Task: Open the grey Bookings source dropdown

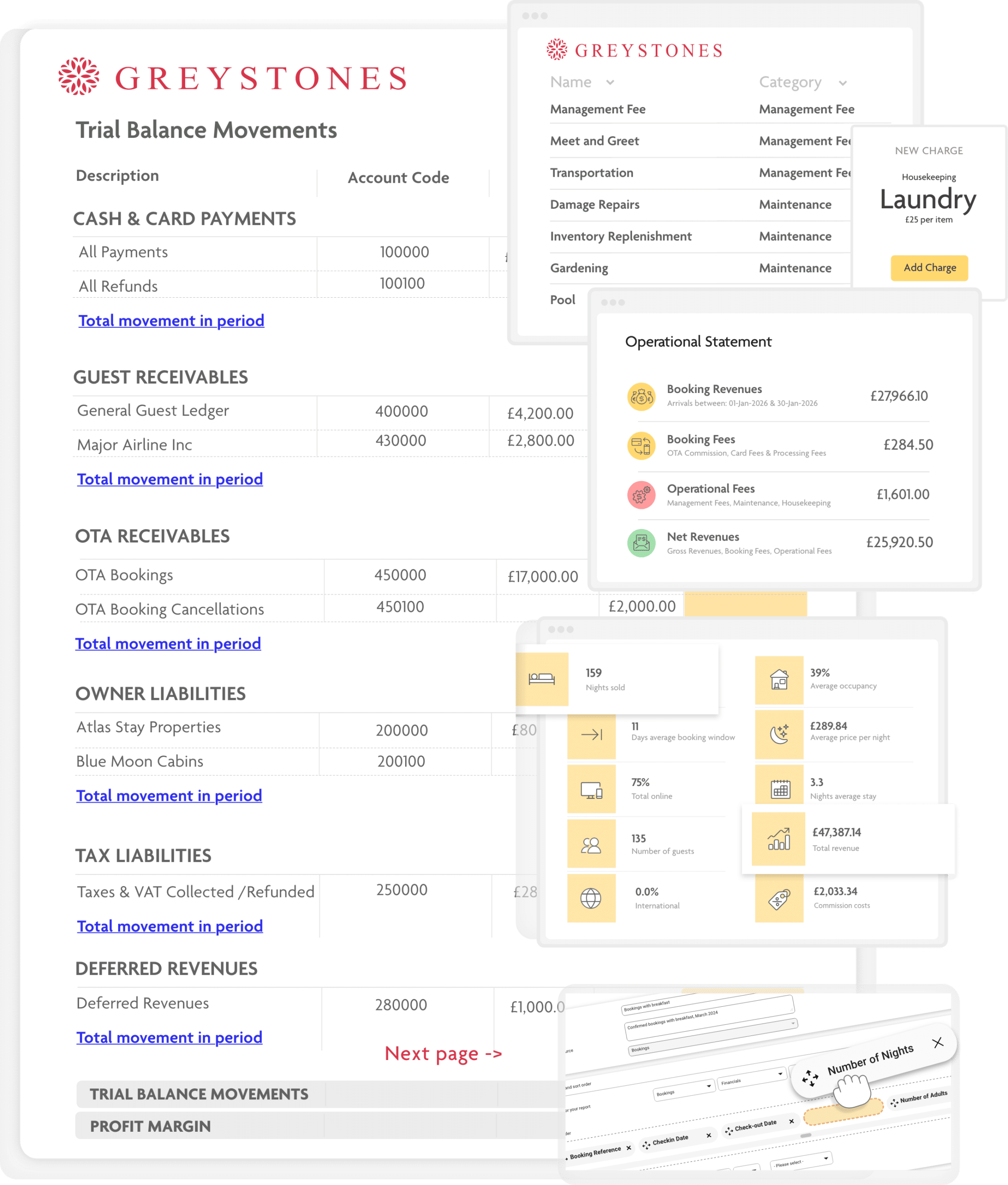Action: 712,1037
